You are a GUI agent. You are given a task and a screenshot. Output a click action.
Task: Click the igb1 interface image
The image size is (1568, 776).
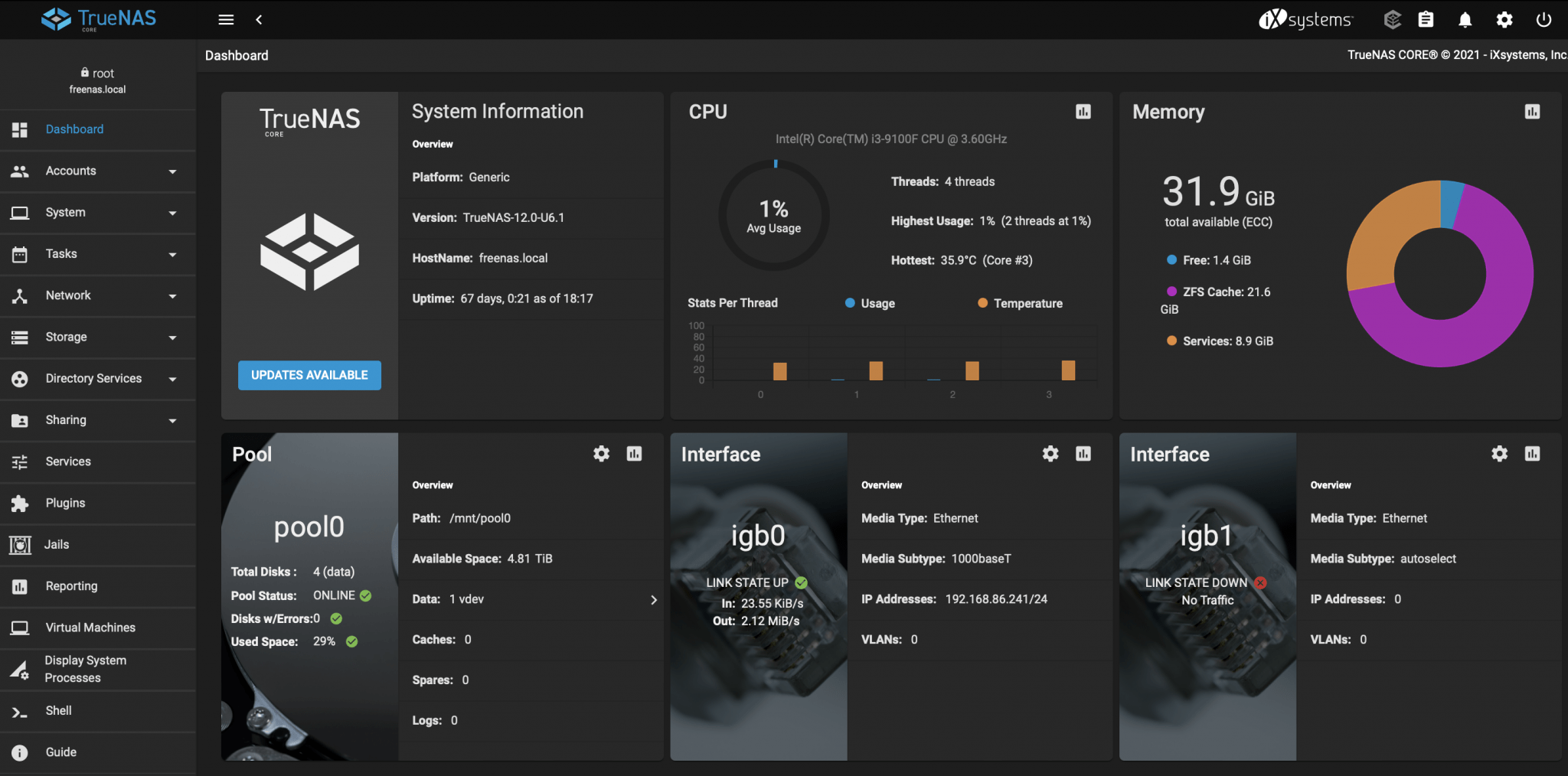click(x=1207, y=597)
